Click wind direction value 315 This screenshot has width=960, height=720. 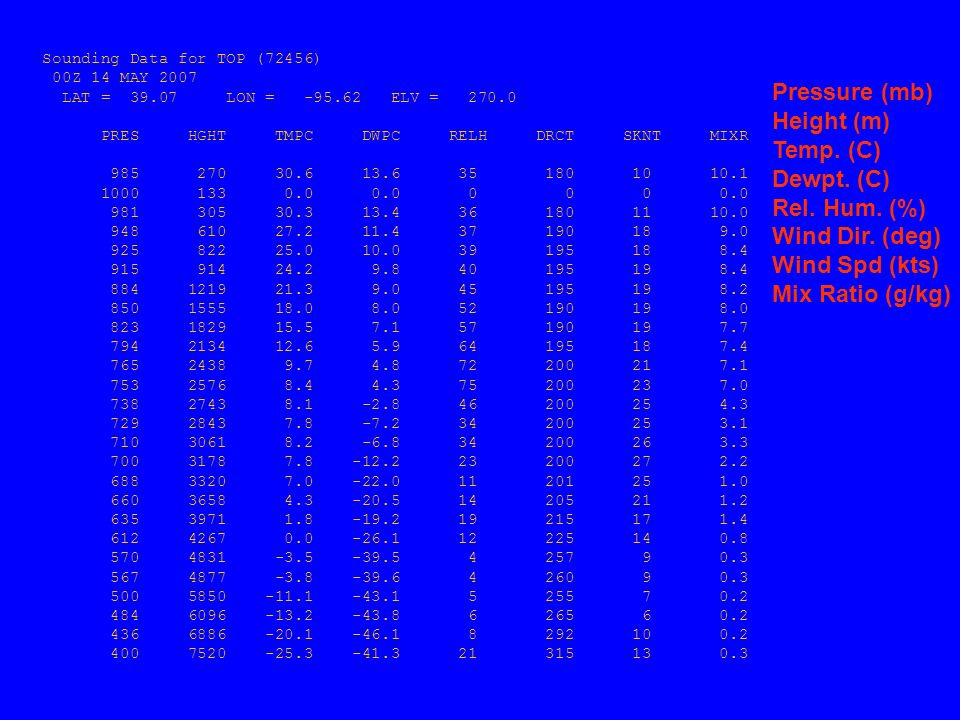pos(560,653)
